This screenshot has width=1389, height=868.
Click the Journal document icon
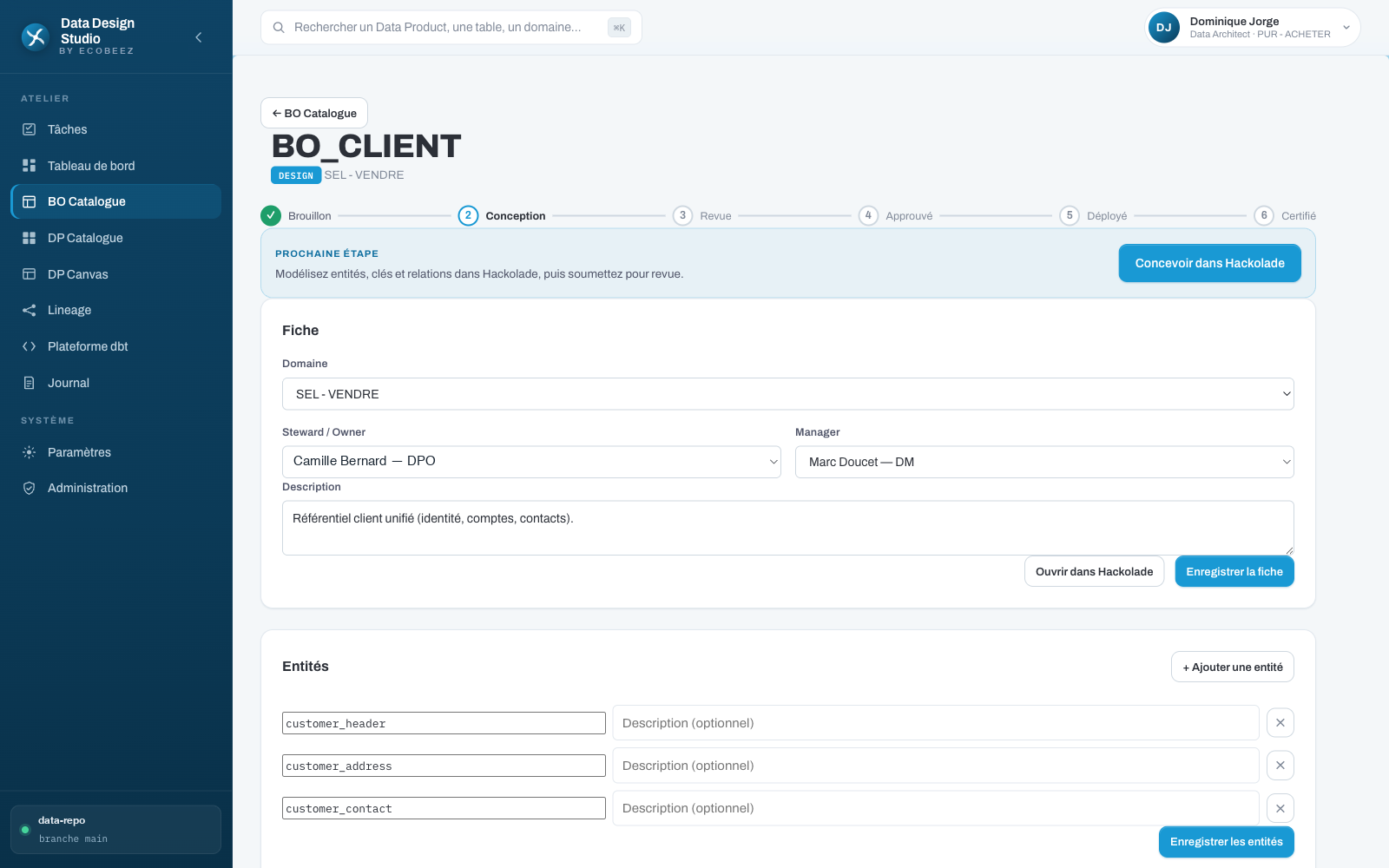29,383
